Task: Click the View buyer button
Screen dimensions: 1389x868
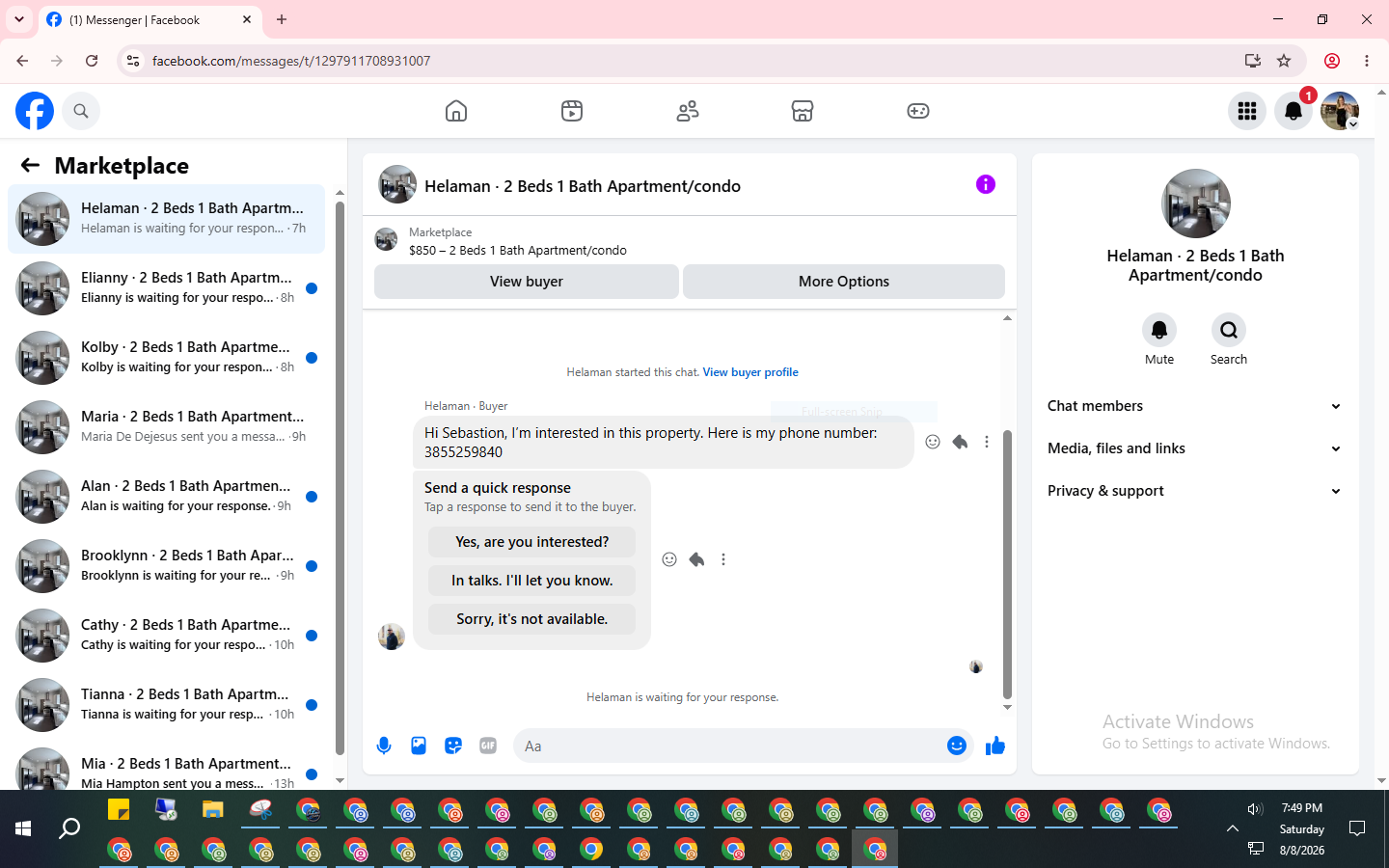Action: (x=527, y=282)
